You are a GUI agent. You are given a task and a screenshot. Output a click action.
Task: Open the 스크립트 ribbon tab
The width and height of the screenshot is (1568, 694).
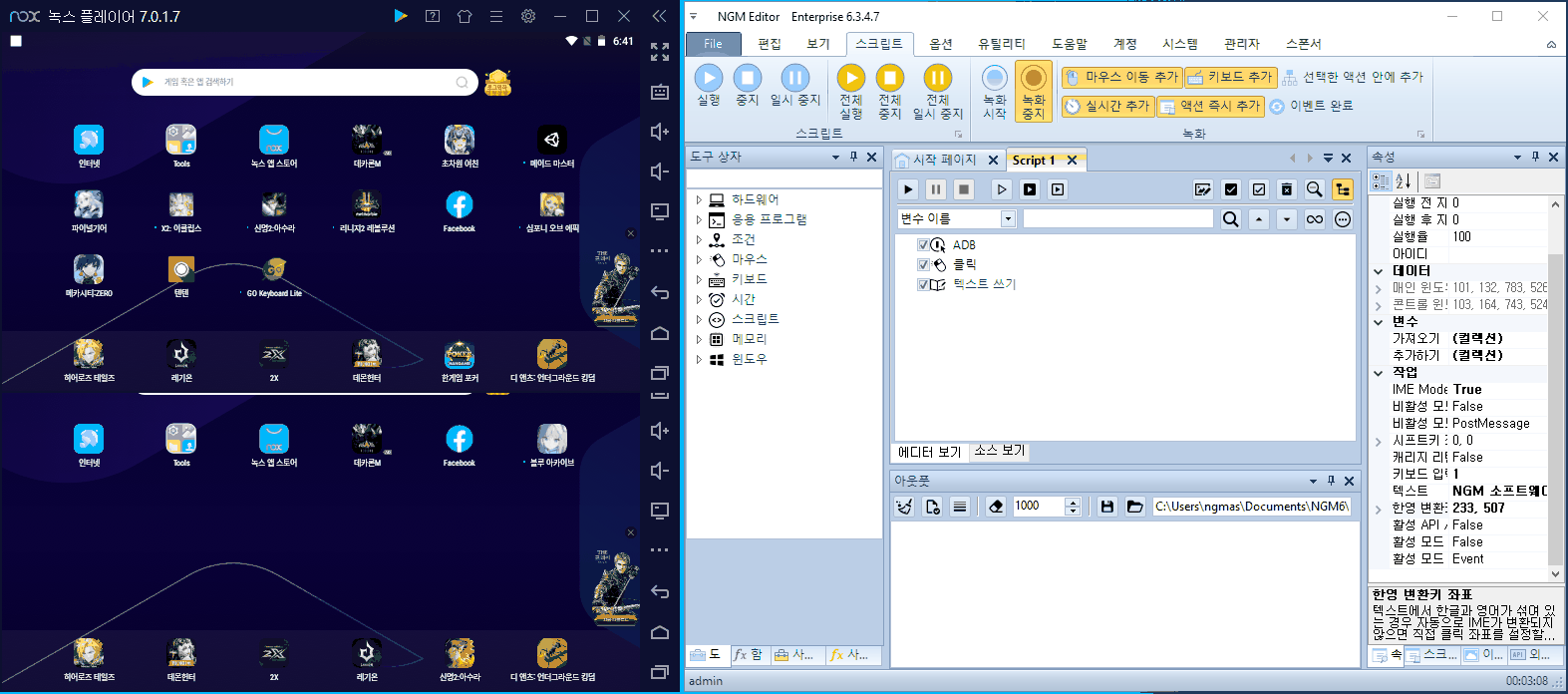click(878, 44)
